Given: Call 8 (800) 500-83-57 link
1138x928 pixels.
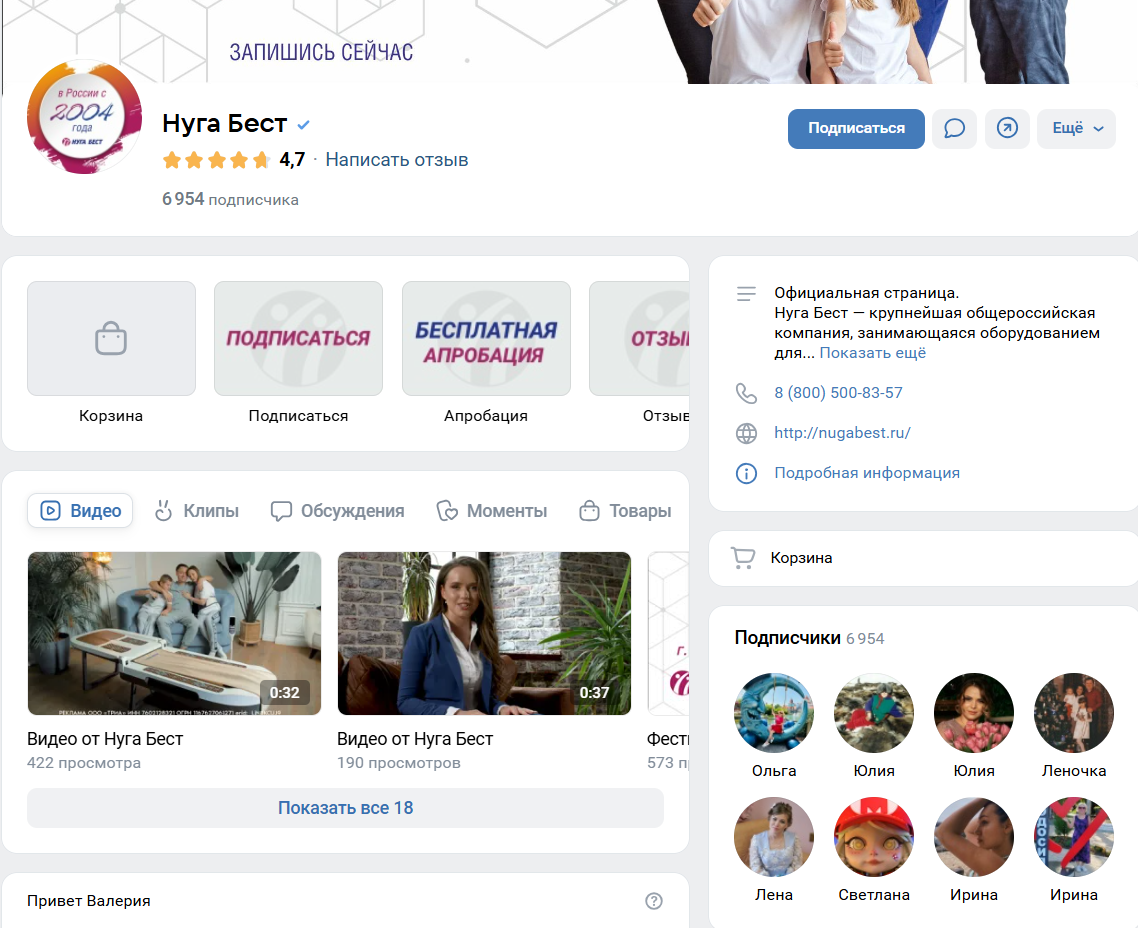Looking at the screenshot, I should (x=838, y=393).
